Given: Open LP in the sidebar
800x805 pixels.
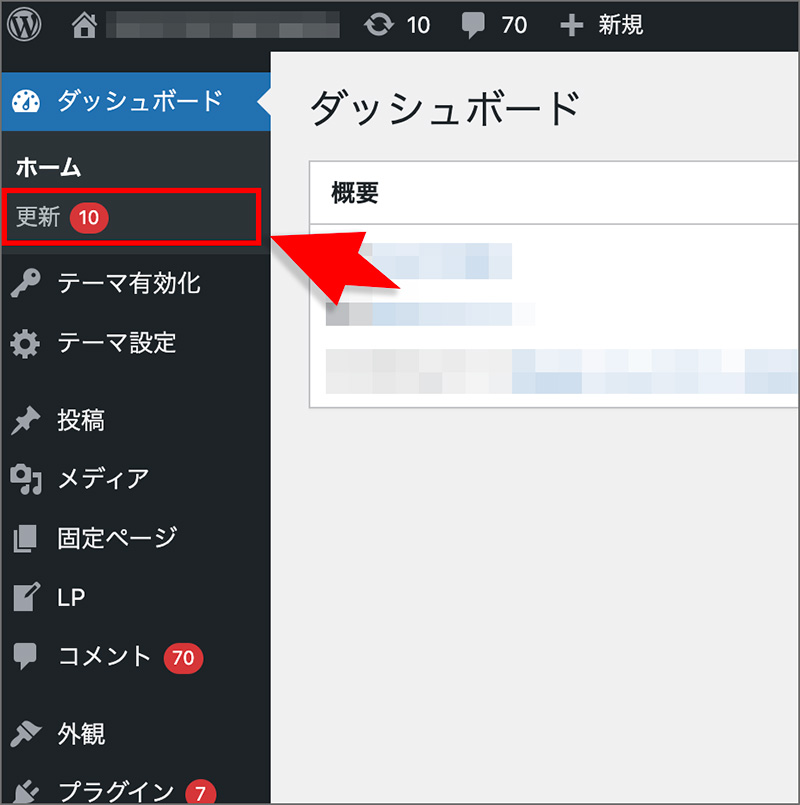Looking at the screenshot, I should [x=136, y=597].
